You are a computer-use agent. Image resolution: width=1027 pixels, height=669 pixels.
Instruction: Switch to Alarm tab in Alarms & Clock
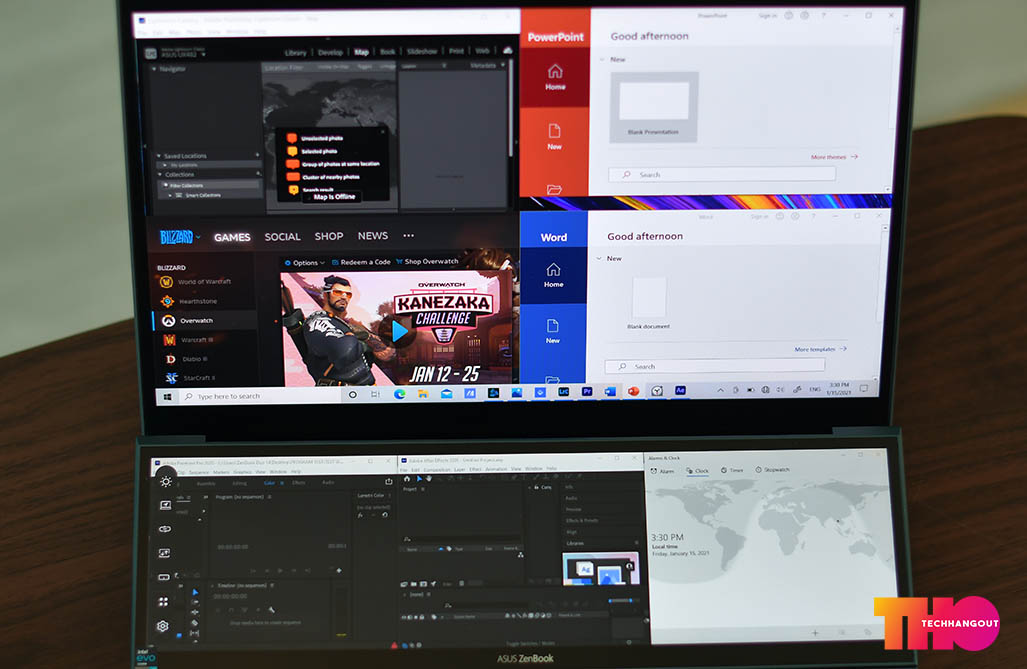[x=662, y=471]
